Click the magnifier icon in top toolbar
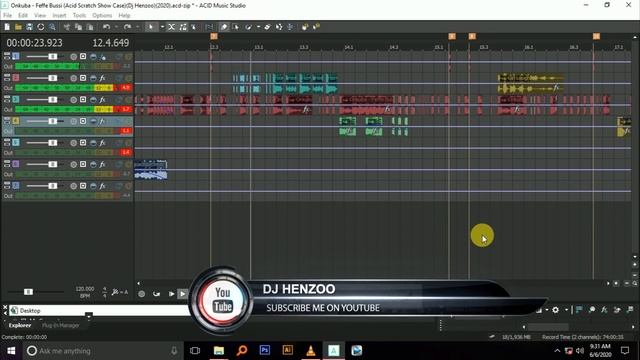The image size is (640, 360). [x=52, y=27]
